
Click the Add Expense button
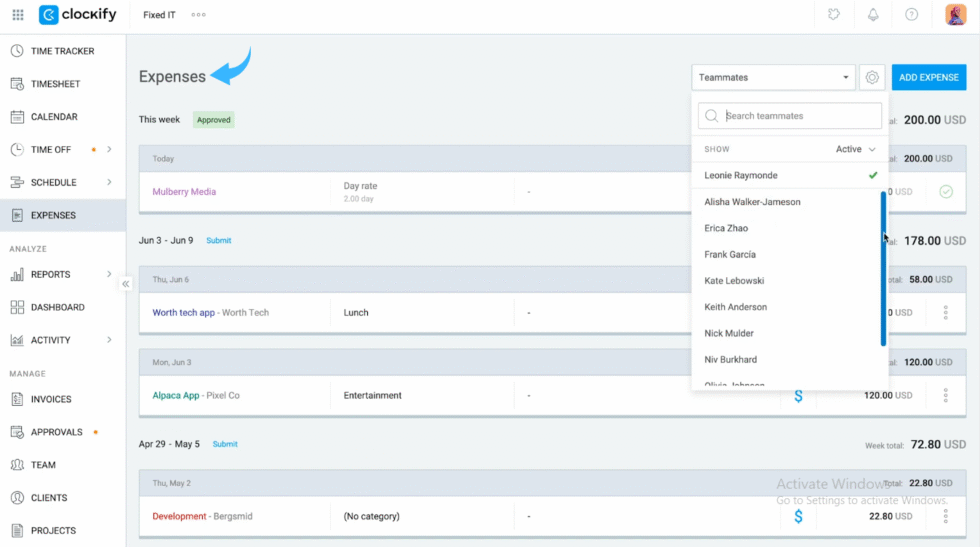[x=928, y=78]
